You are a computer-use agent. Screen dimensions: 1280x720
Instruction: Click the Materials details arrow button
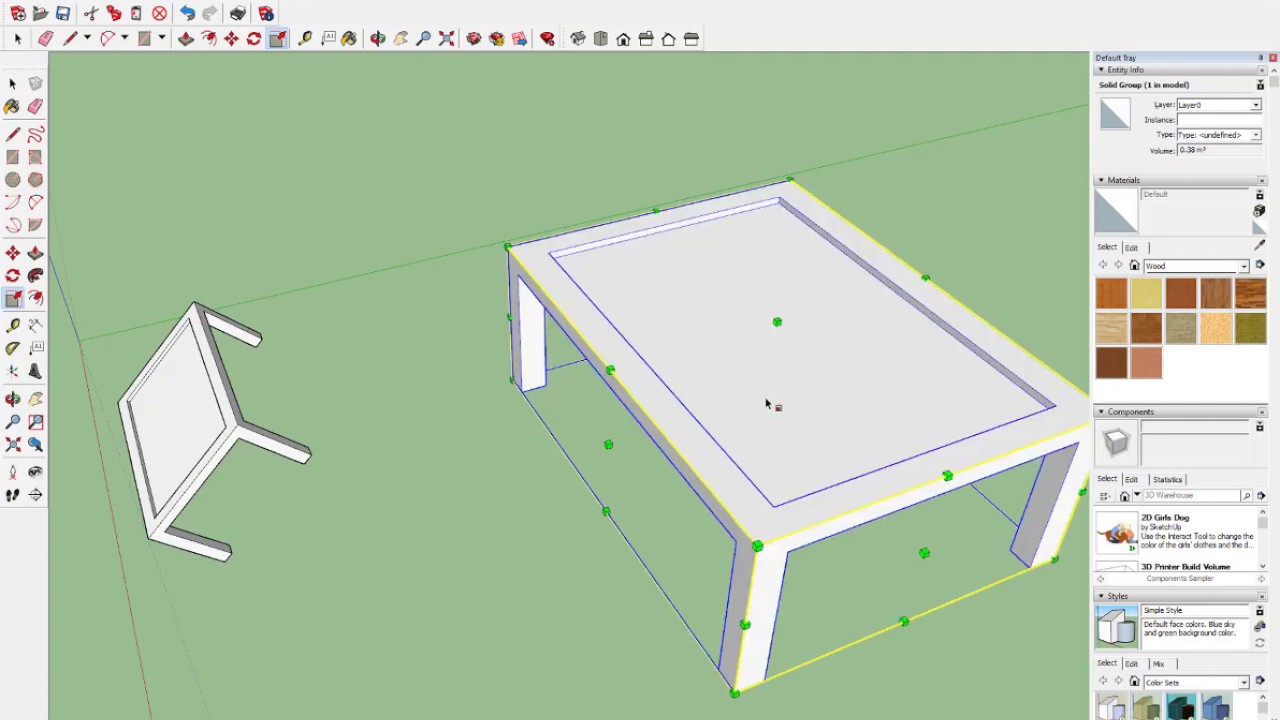(1260, 266)
